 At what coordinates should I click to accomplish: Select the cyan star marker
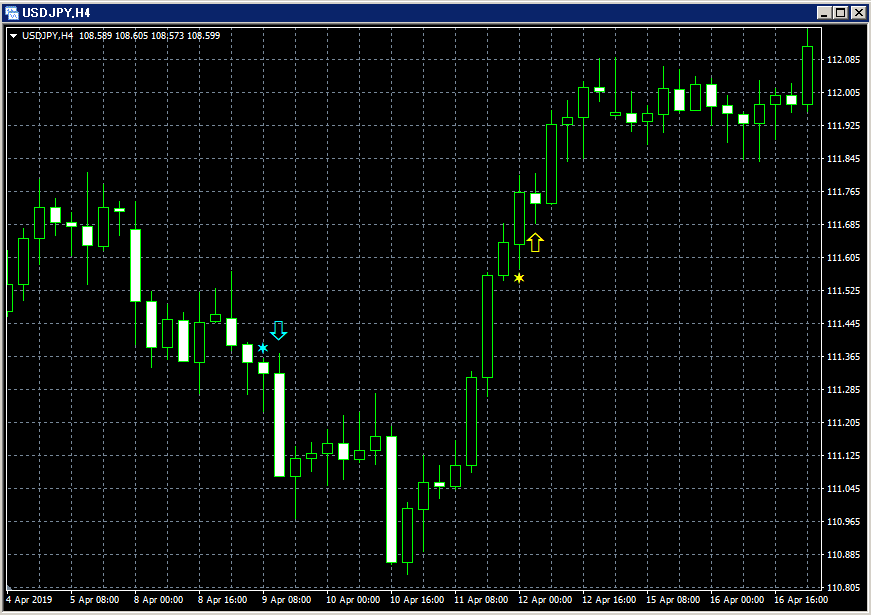pyautogui.click(x=263, y=348)
